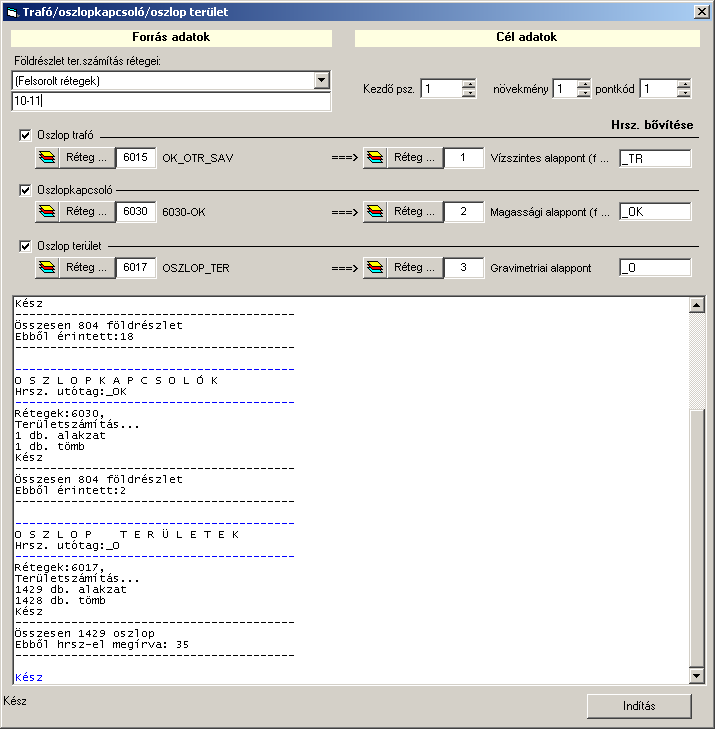
Task: Click target Réteg button for Magassági alappont
Action: (x=415, y=212)
